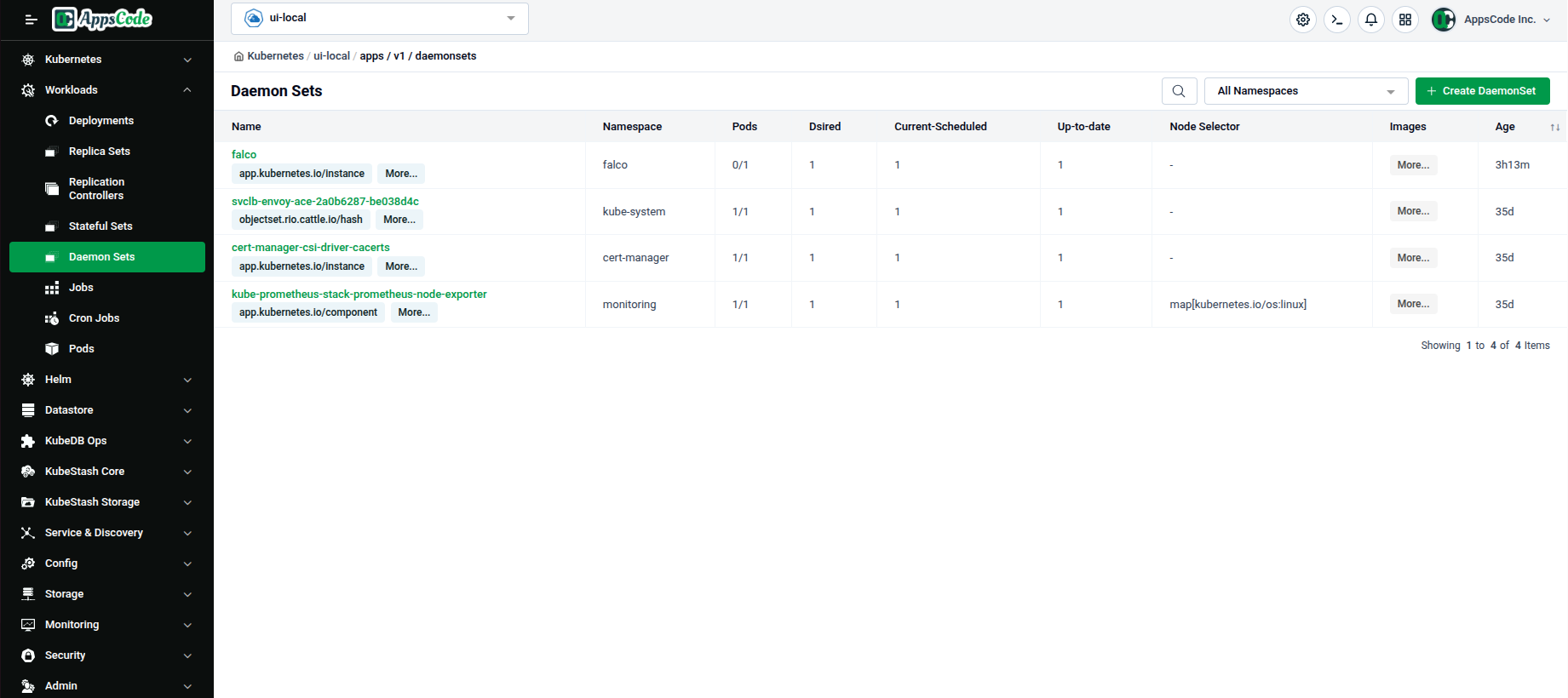Click the search magnifier button
Screen dimensions: 1568x698
(x=1179, y=91)
